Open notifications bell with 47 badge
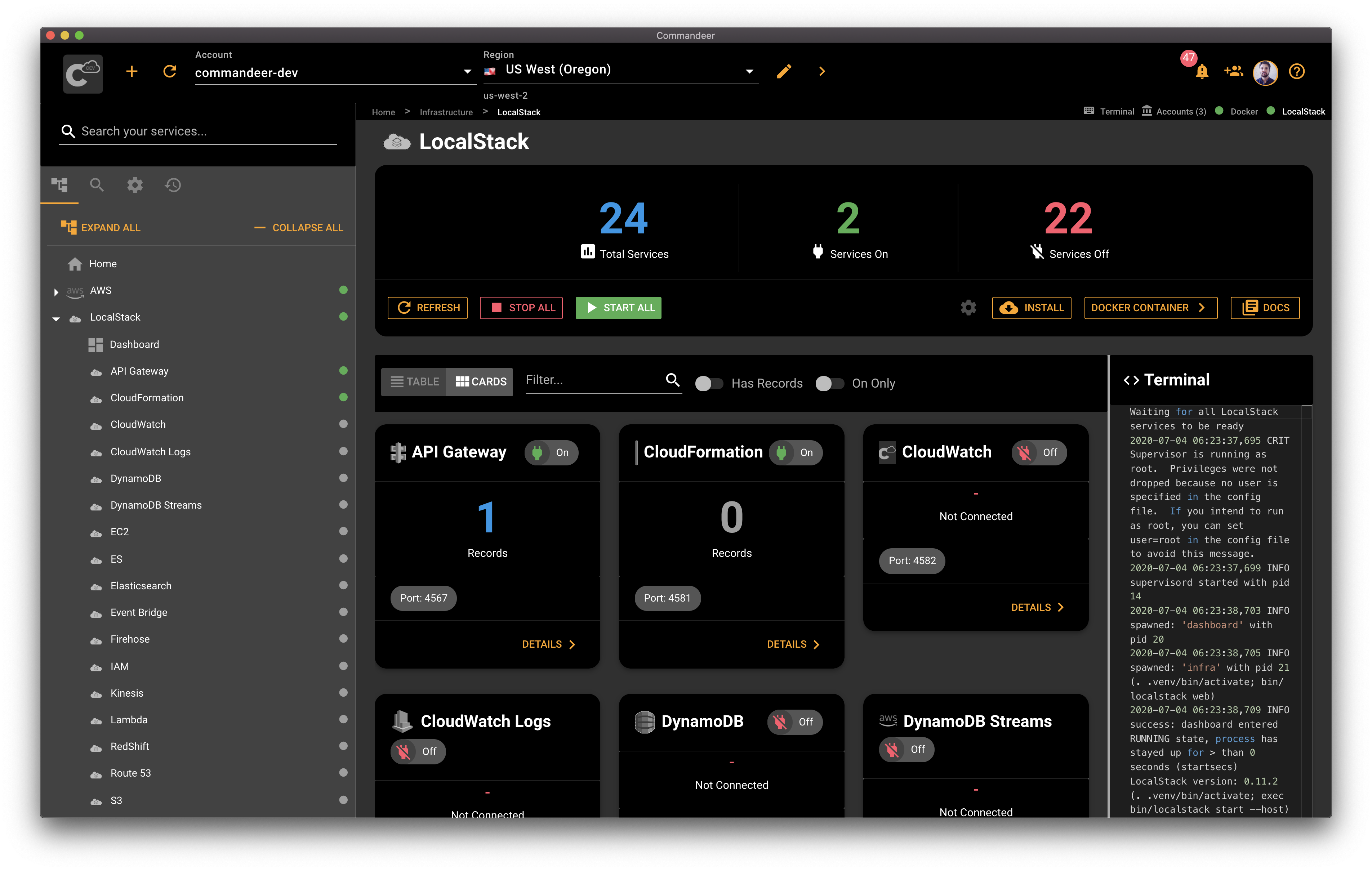Image resolution: width=1372 pixels, height=871 pixels. coord(1202,71)
